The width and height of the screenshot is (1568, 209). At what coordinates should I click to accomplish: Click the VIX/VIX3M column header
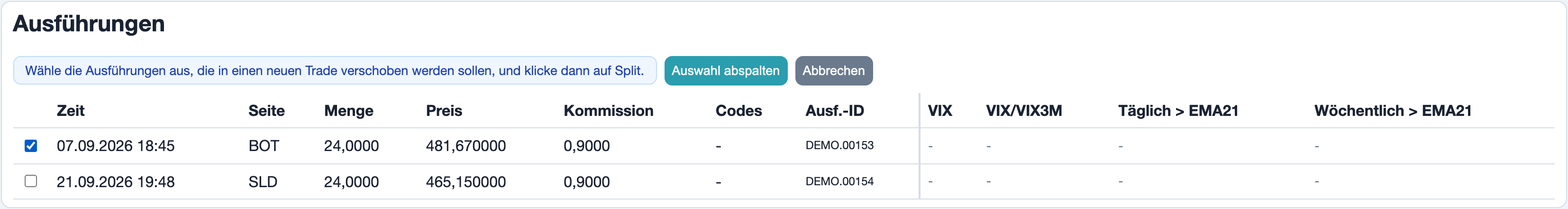[1024, 111]
